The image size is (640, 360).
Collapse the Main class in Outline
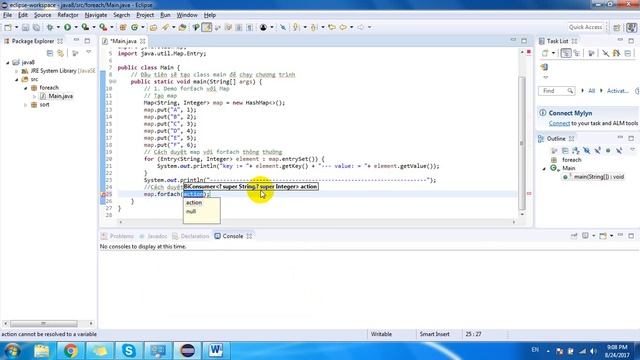point(544,169)
